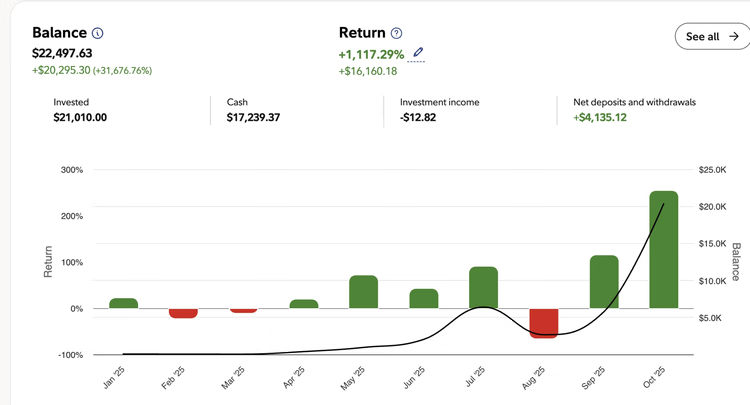Click the Cash amount $17,239.37

[x=253, y=117]
